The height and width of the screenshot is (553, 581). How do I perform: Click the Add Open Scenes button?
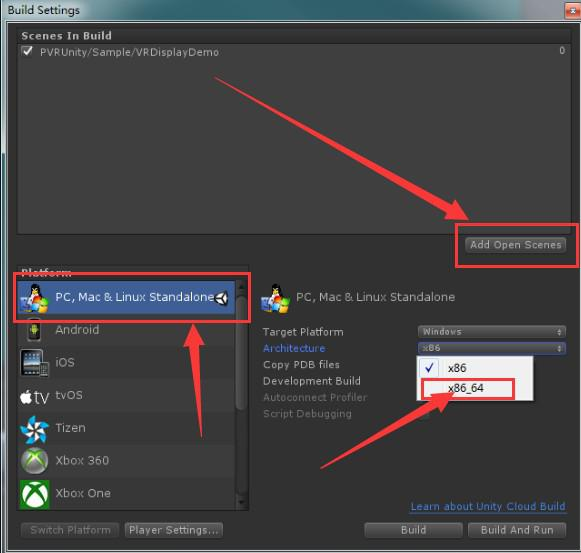click(515, 245)
